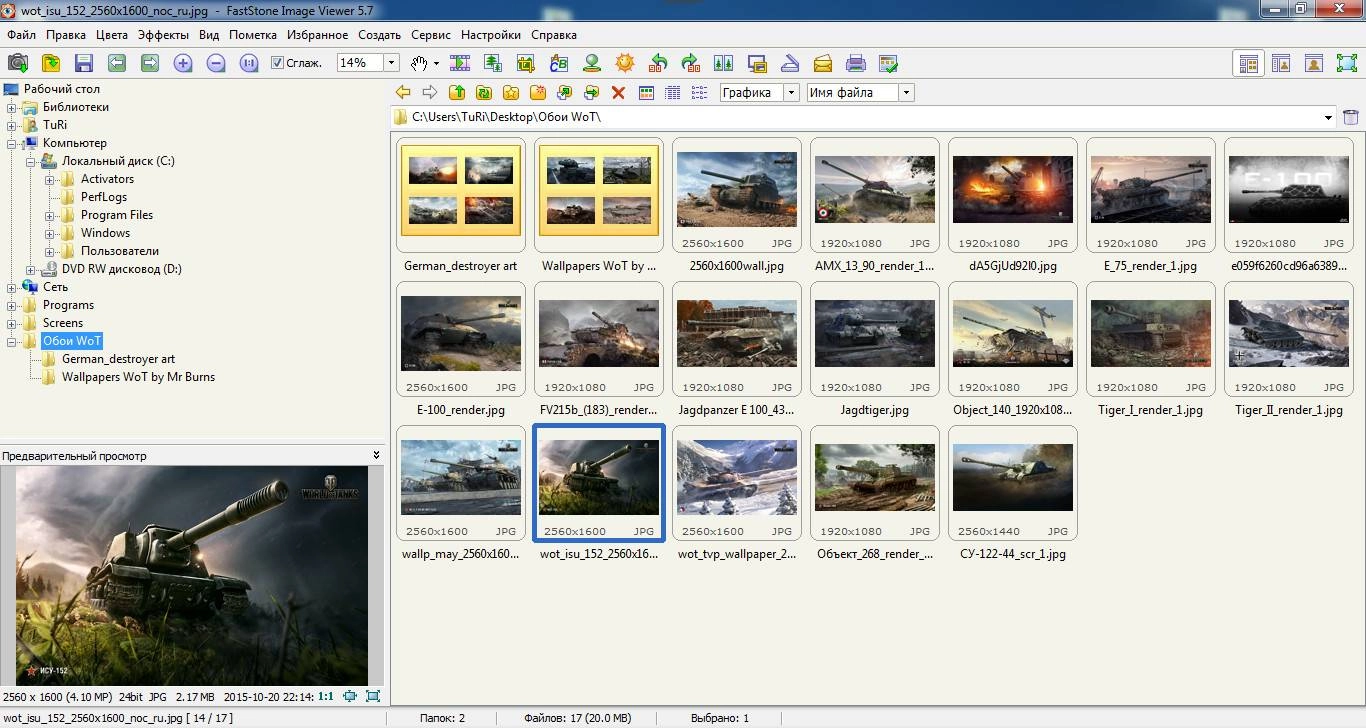Open the hand tool dropdown arrow
Image resolution: width=1366 pixels, height=728 pixels.
pos(436,63)
